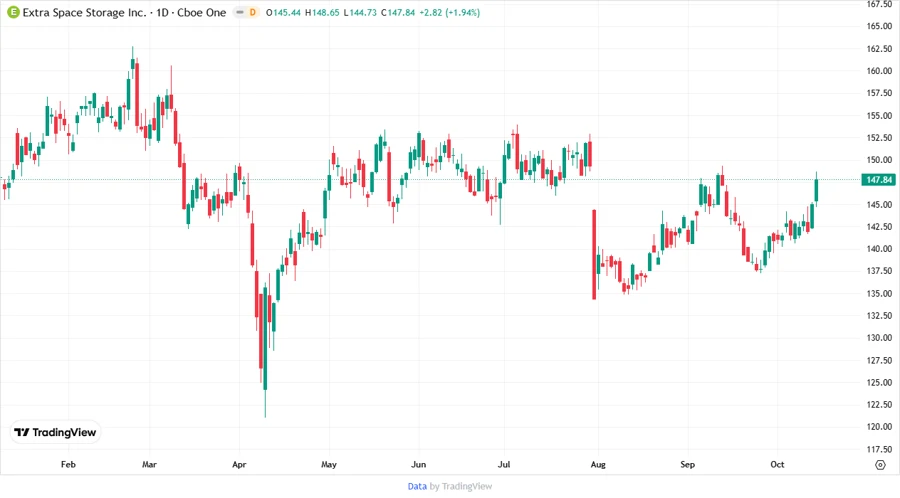Click the Aug label on time axis

(598, 464)
